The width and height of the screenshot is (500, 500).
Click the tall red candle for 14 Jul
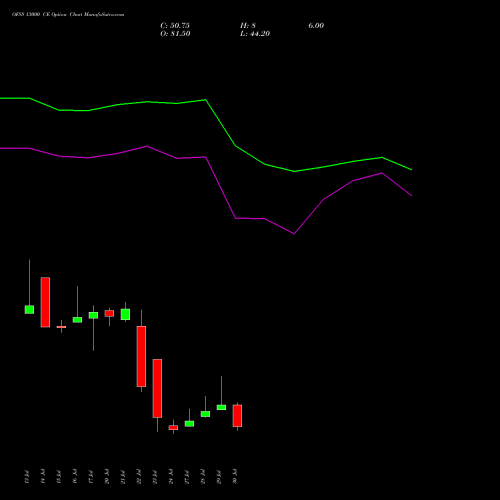tap(45, 302)
